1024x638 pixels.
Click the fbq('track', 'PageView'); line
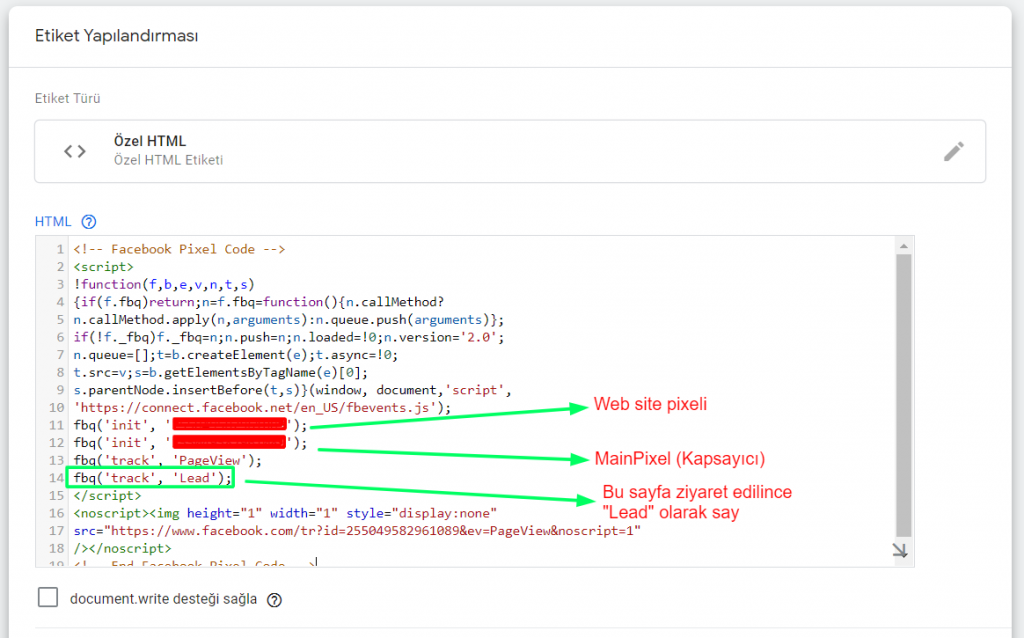[x=168, y=461]
